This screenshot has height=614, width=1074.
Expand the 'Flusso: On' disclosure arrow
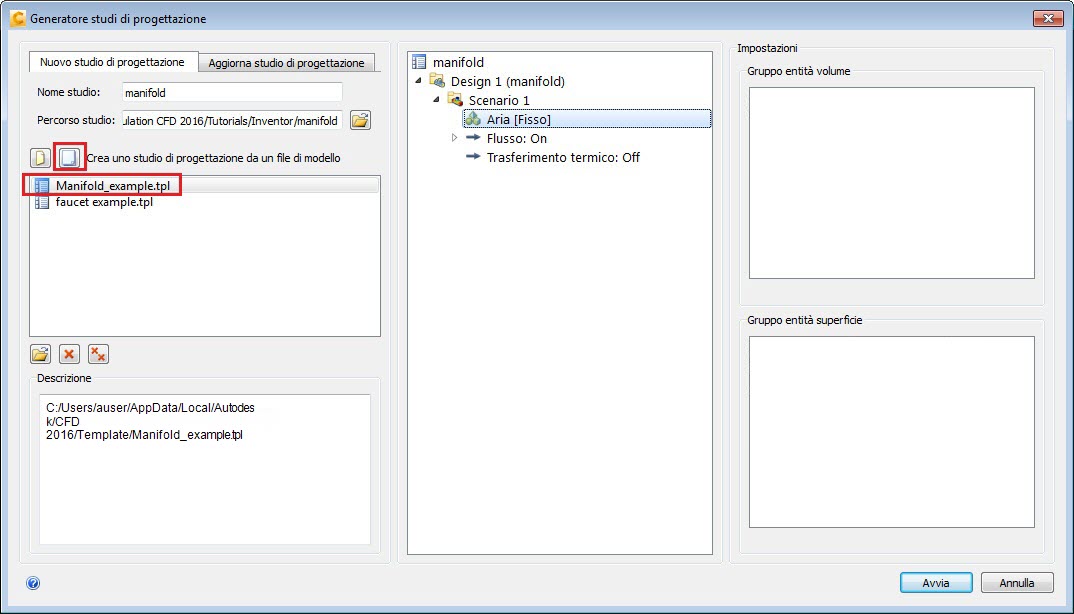[x=455, y=138]
